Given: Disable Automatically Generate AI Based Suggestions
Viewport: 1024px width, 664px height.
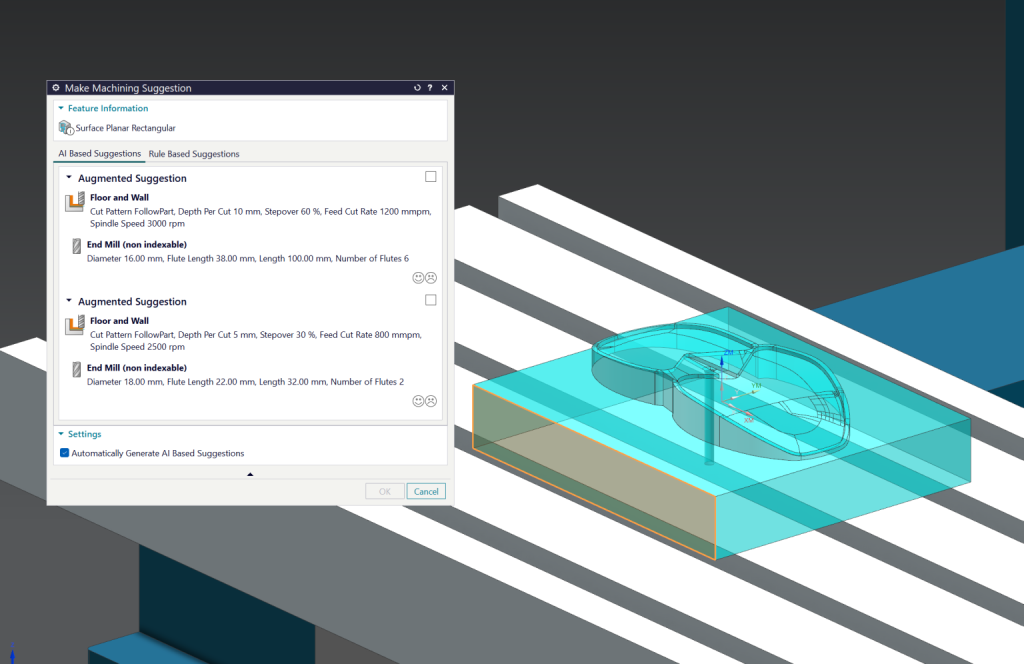Looking at the screenshot, I should coord(65,452).
